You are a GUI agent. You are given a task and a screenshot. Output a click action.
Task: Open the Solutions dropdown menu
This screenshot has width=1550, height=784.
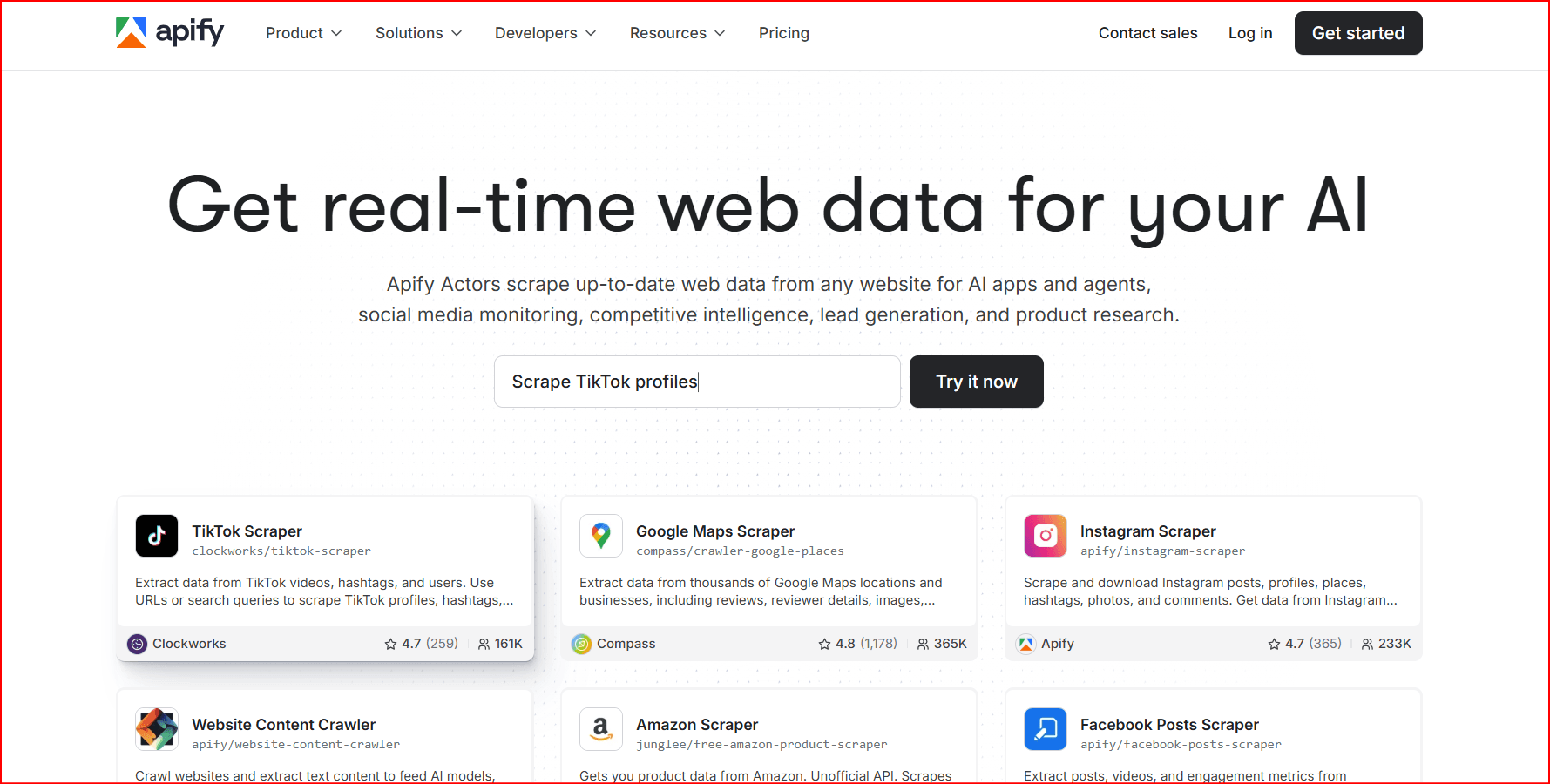tap(418, 33)
